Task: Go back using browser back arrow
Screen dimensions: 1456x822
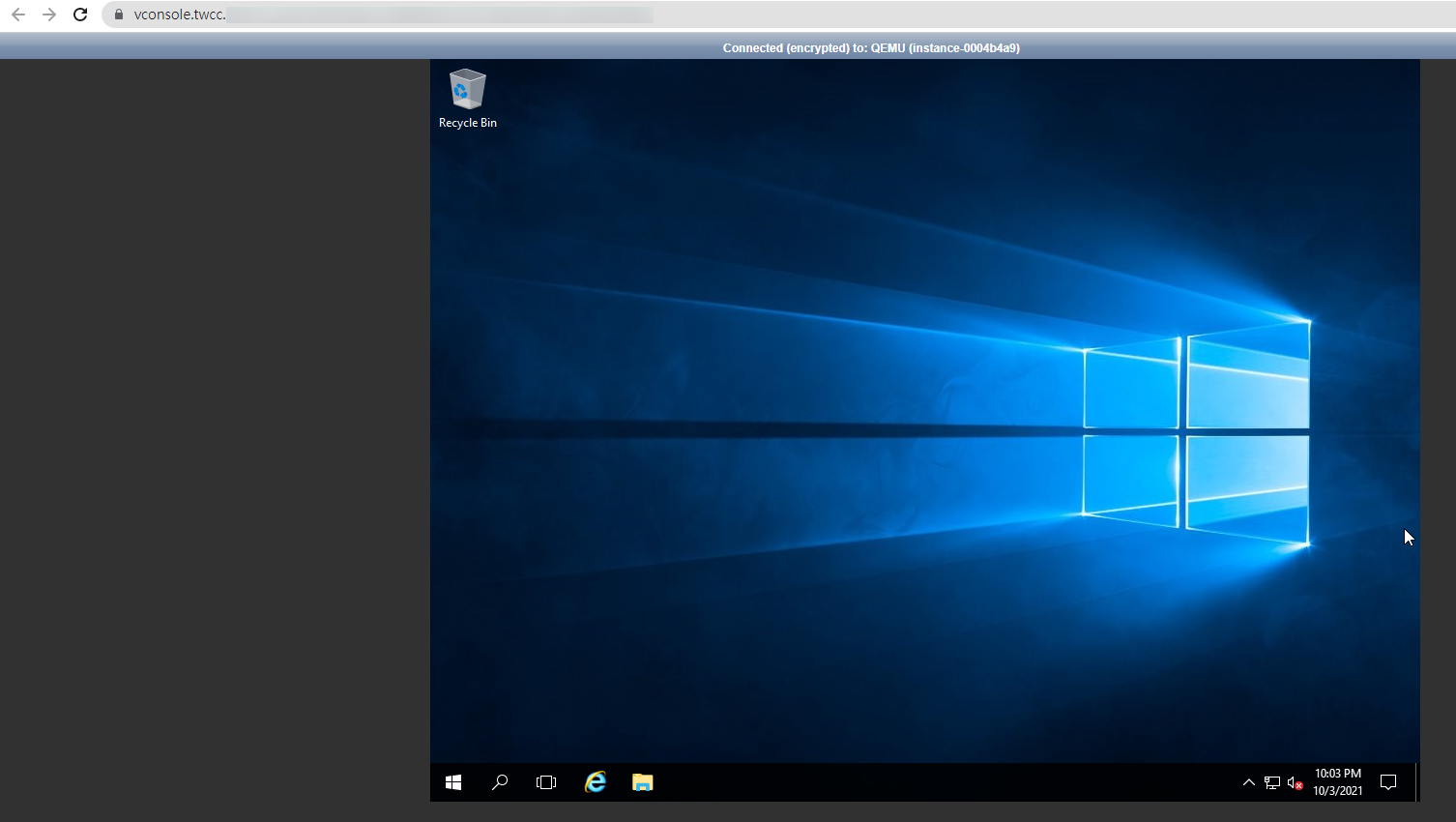Action: [18, 15]
